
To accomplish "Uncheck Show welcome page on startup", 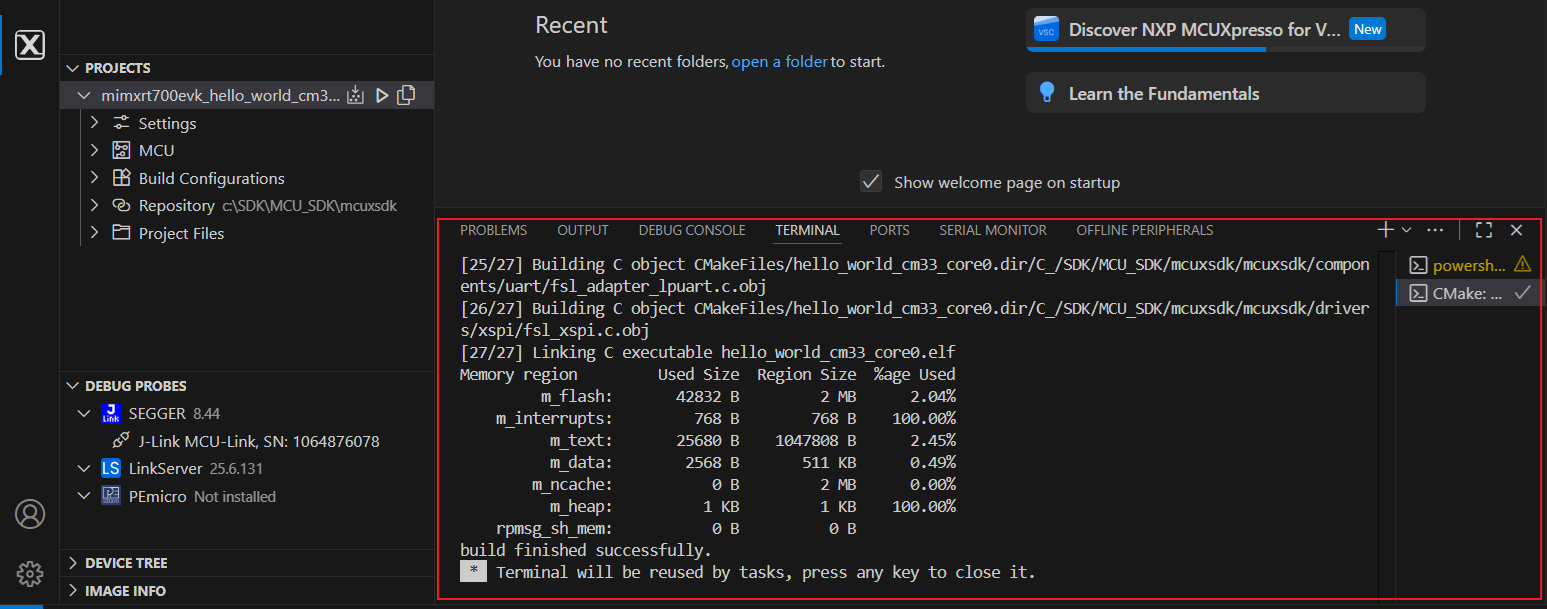I will point(871,182).
